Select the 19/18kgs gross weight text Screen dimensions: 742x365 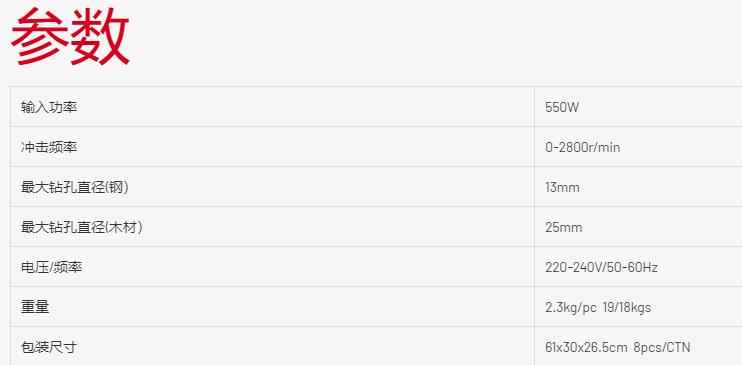point(627,308)
